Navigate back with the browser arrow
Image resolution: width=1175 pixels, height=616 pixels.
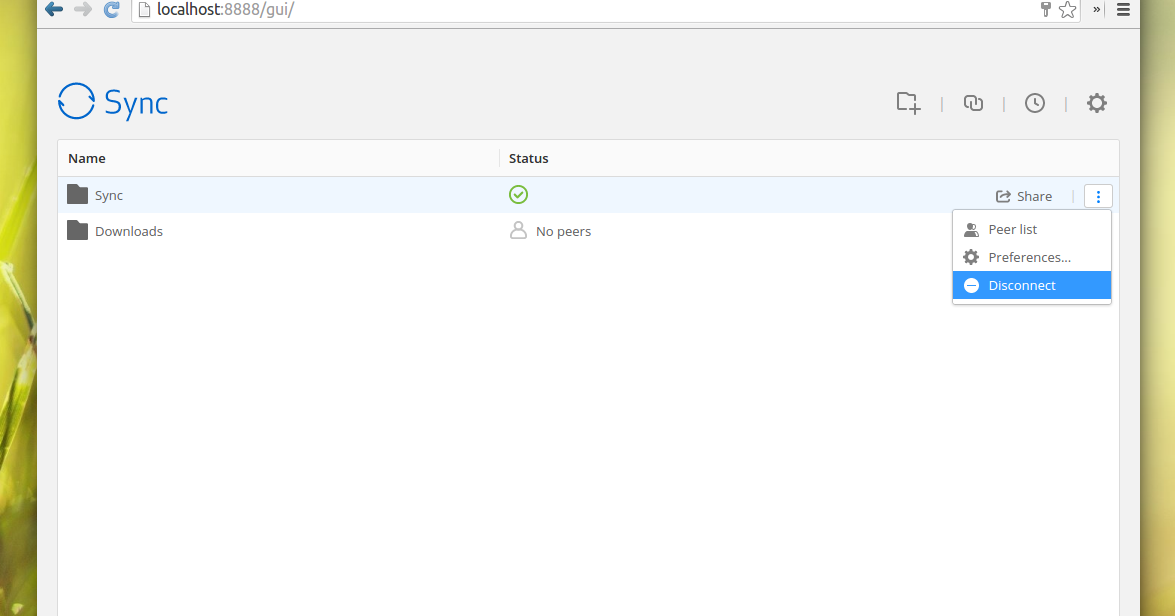pyautogui.click(x=53, y=11)
